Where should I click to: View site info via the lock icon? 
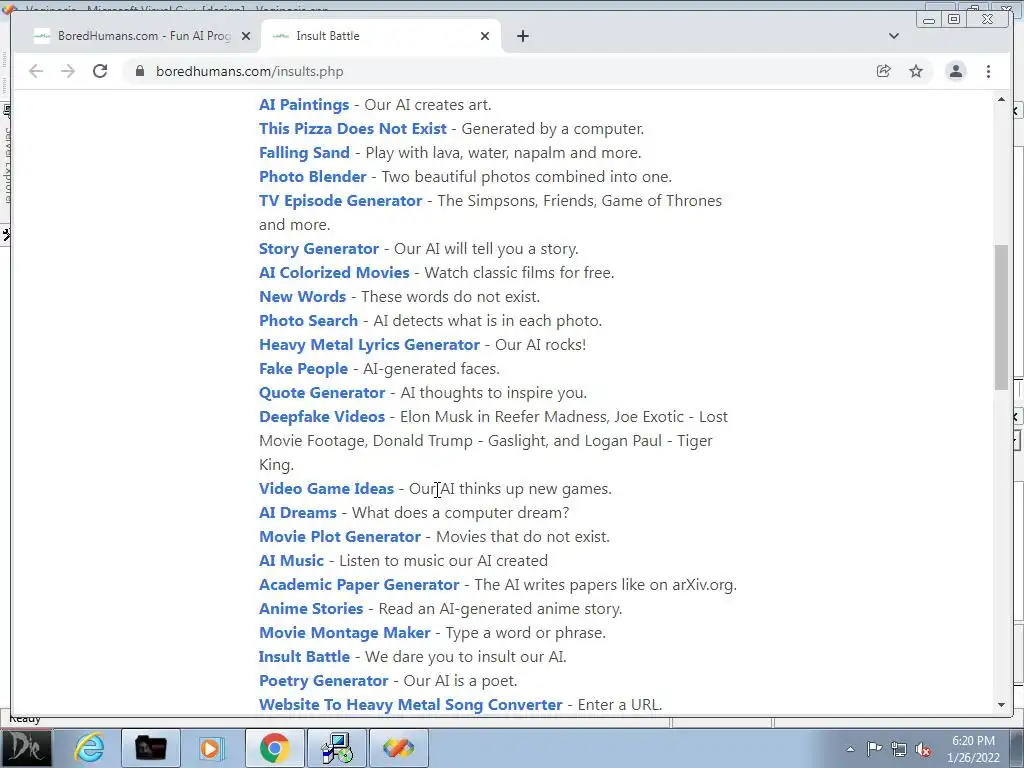coord(140,71)
